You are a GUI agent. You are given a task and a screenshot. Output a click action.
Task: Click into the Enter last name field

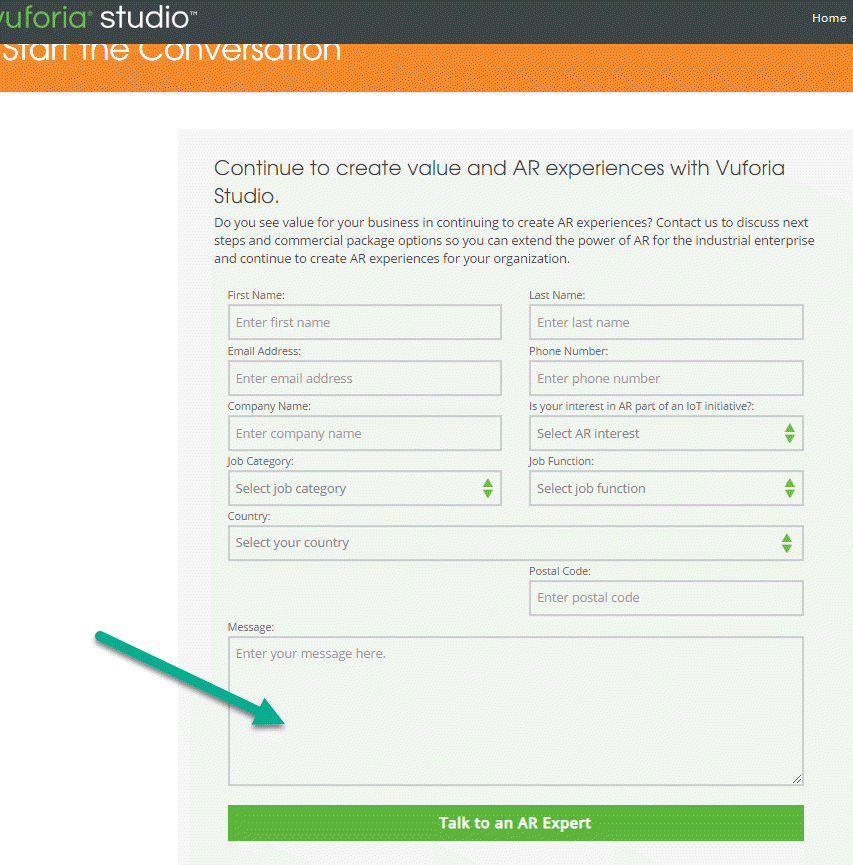click(665, 323)
